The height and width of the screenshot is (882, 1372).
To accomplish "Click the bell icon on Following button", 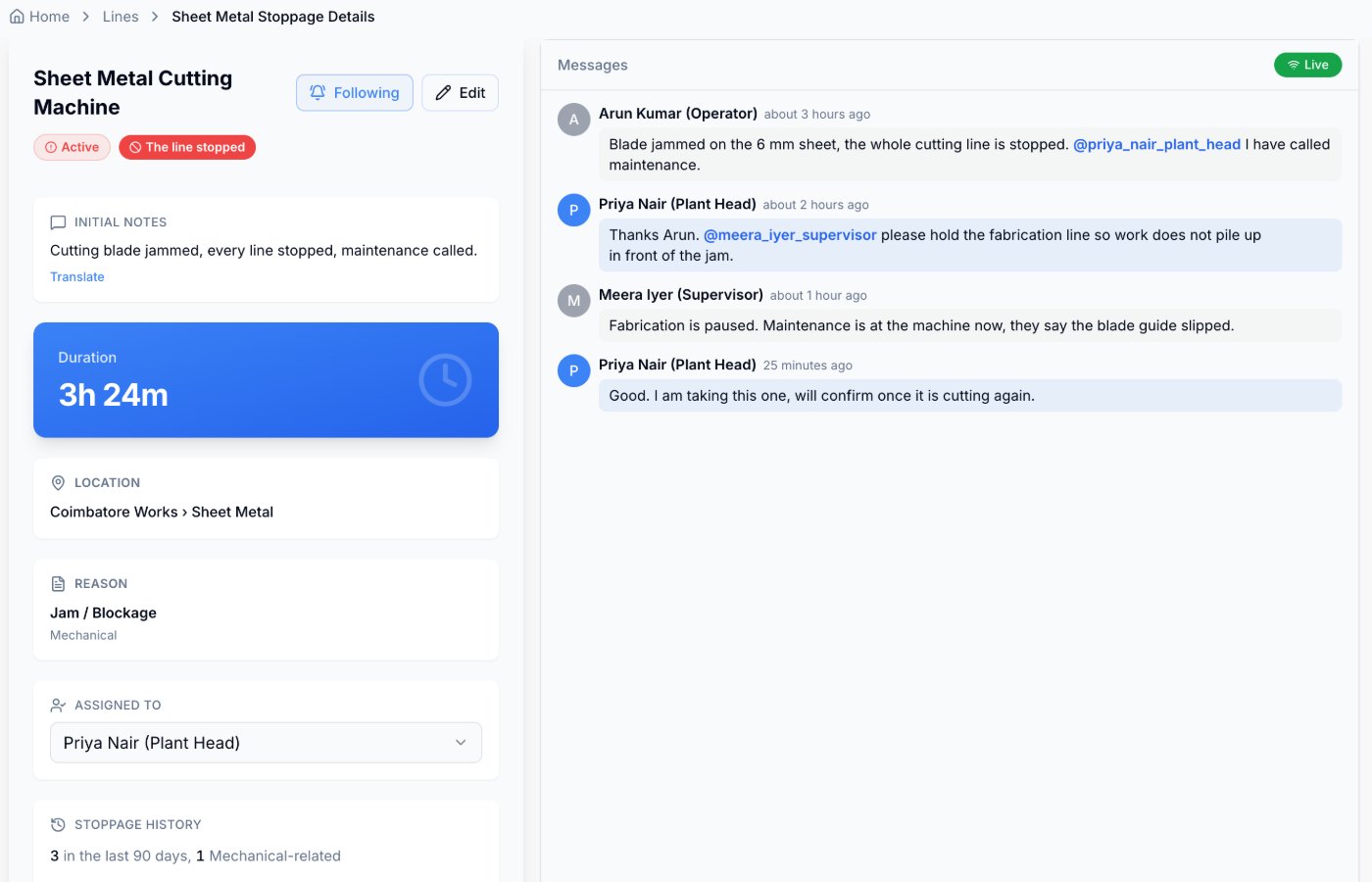I will coord(318,92).
